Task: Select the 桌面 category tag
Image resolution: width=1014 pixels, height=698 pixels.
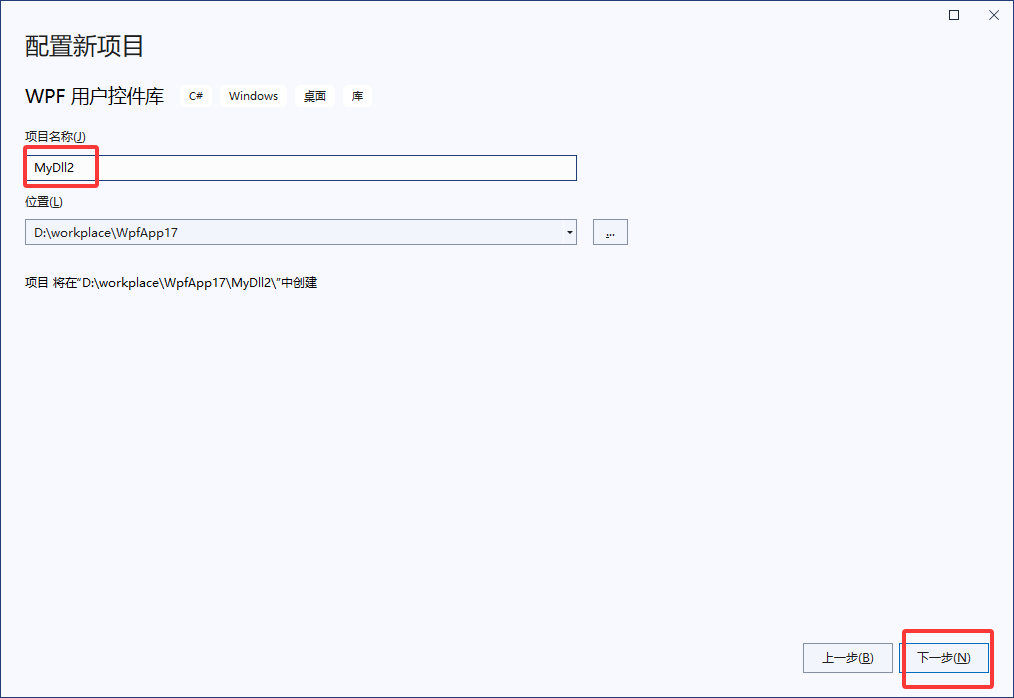Action: [x=314, y=95]
